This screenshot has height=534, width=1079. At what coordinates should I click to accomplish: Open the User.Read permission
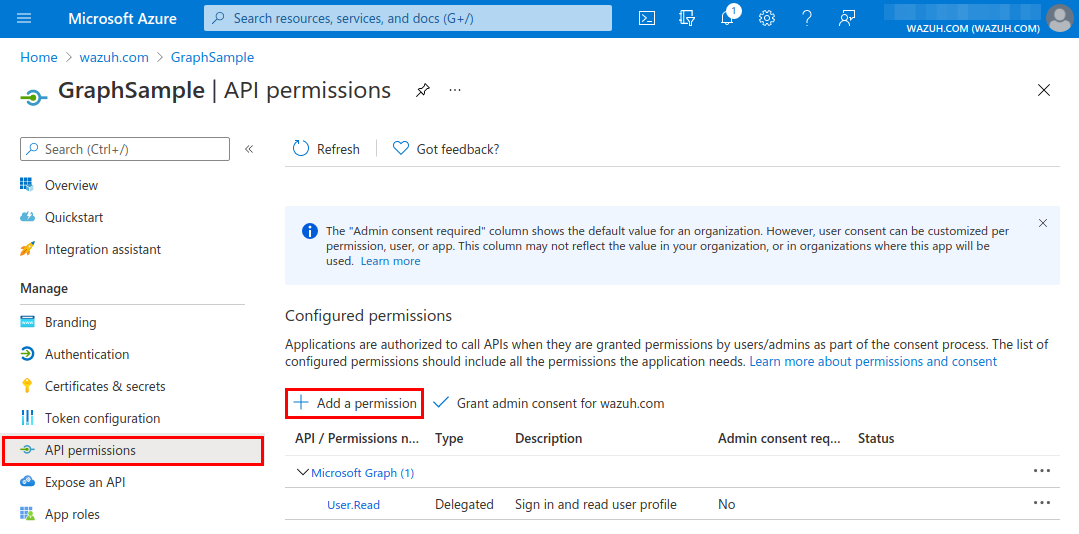coord(353,505)
